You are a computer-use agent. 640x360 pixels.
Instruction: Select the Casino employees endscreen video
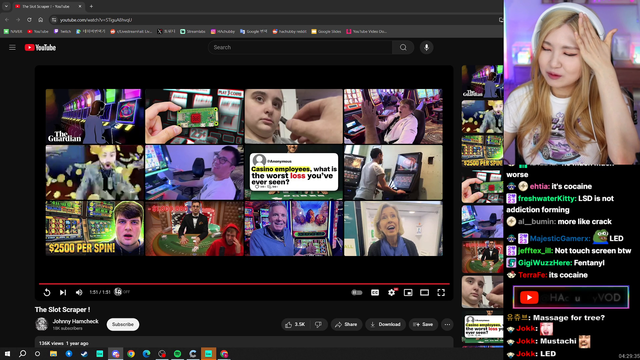pyautogui.click(x=293, y=172)
